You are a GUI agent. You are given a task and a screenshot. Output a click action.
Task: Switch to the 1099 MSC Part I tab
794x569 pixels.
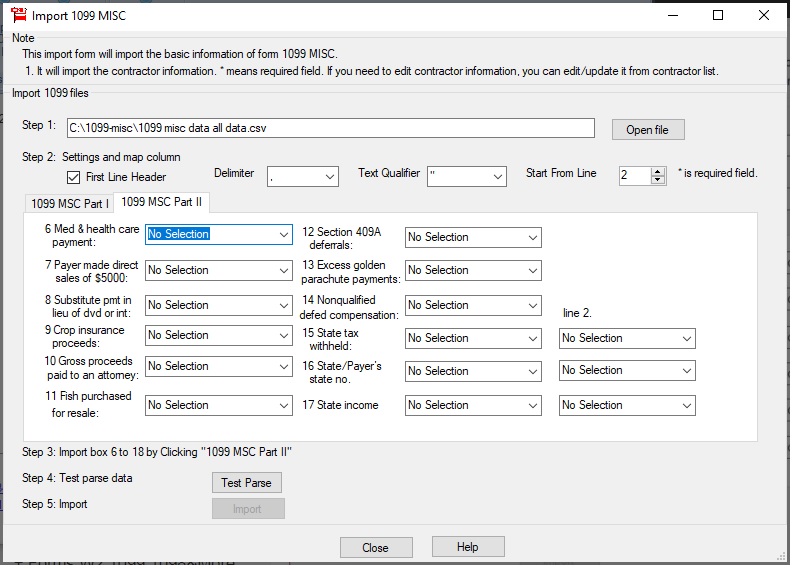click(x=70, y=203)
